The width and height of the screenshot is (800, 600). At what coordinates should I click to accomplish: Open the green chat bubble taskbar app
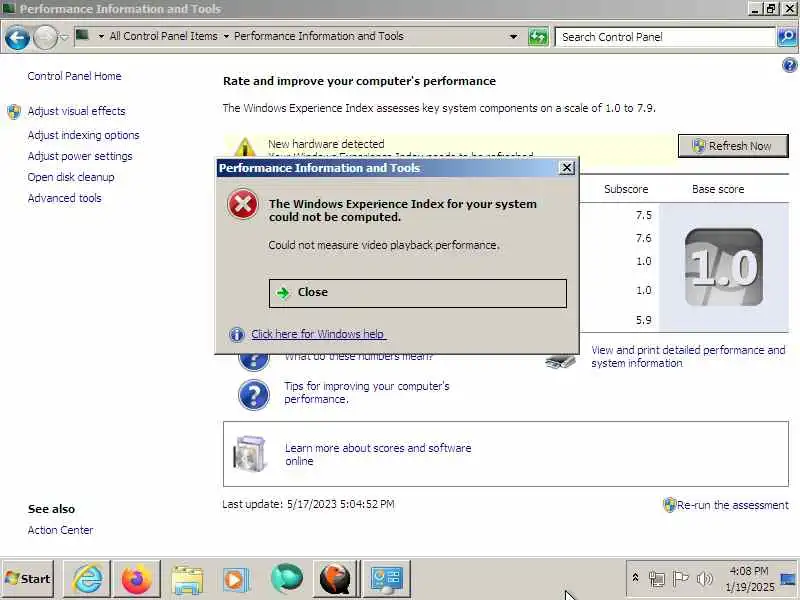[287, 579]
